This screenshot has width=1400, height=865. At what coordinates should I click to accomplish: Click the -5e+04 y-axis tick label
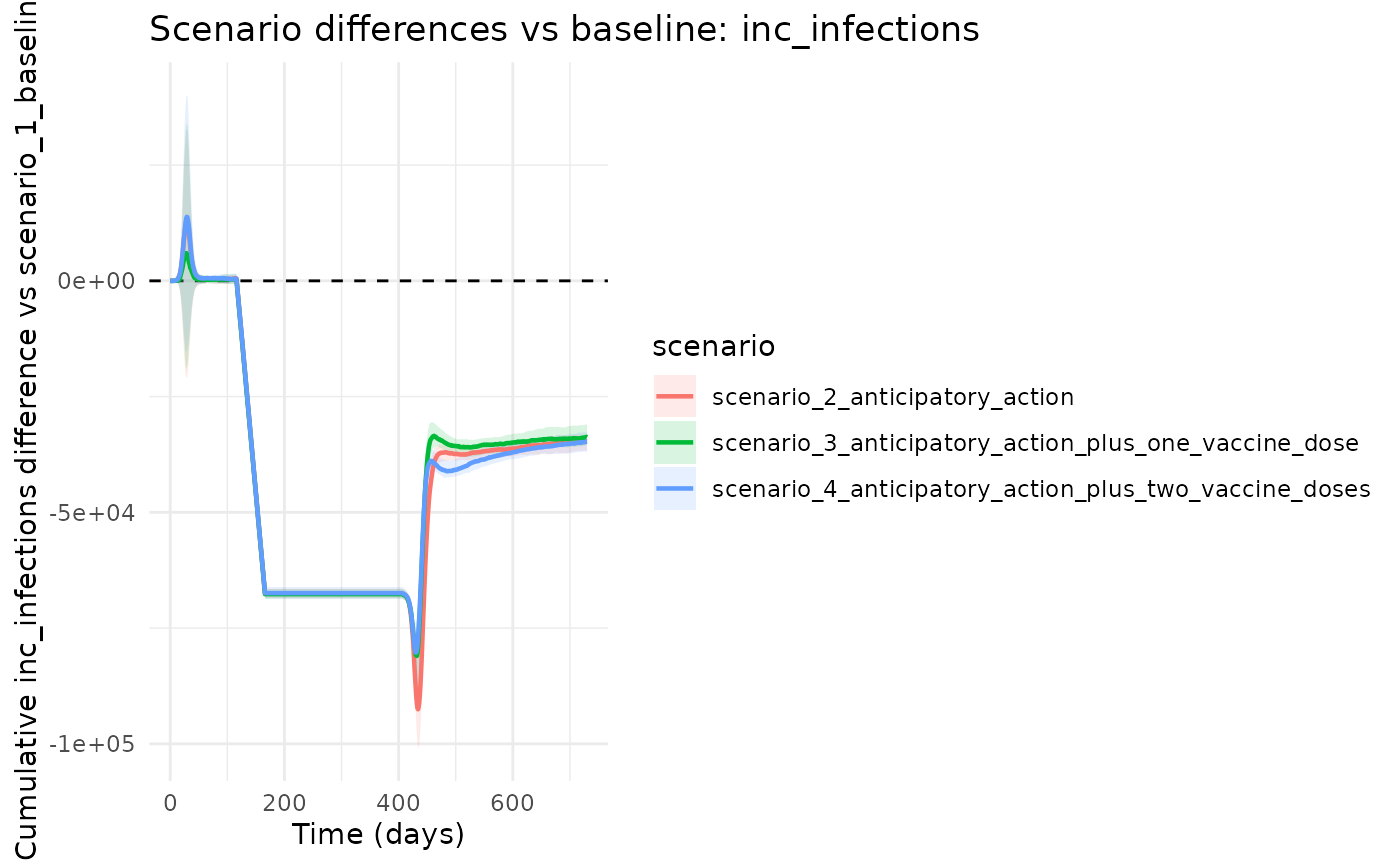click(93, 513)
